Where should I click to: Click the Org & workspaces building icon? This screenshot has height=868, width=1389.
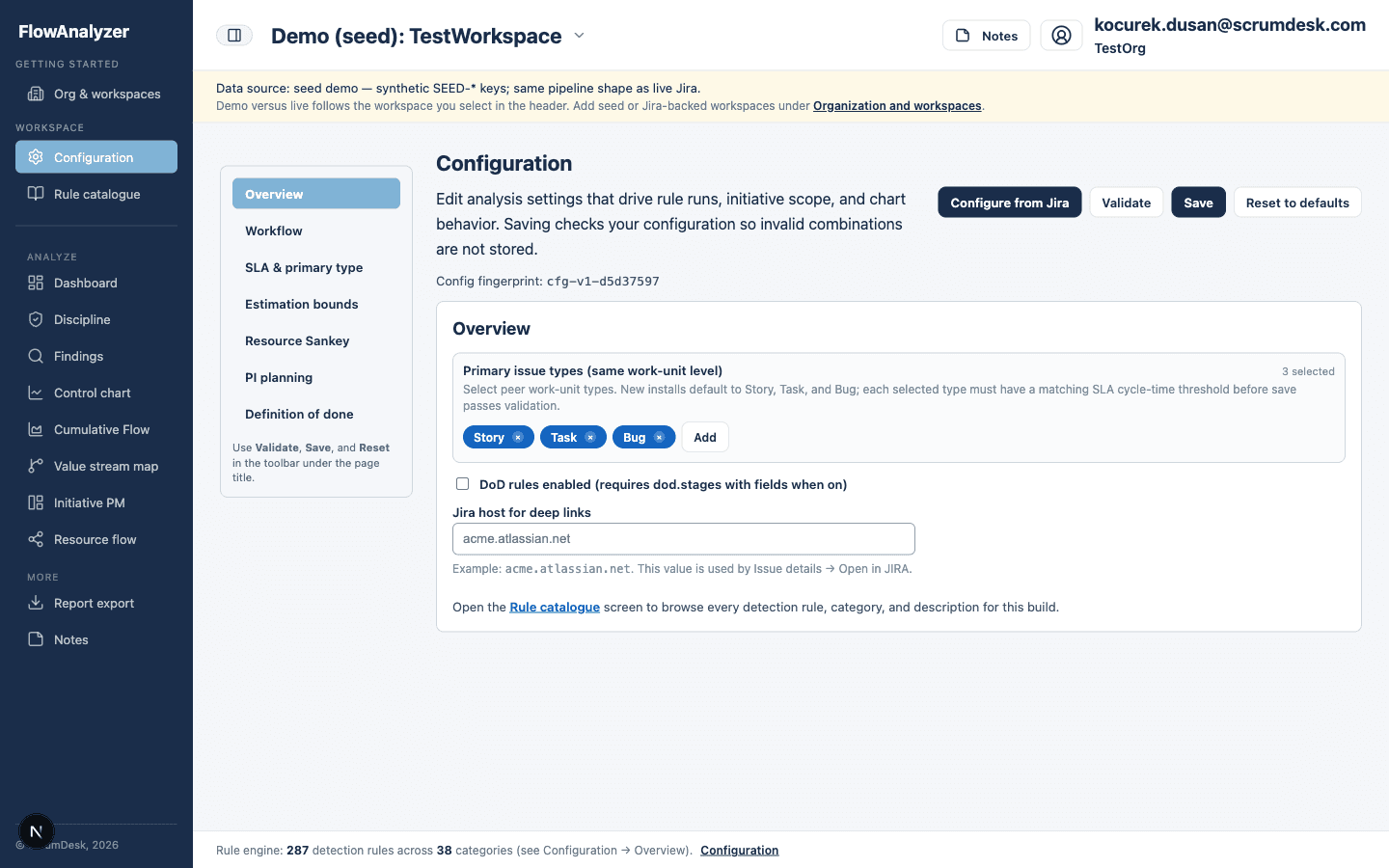(36, 94)
